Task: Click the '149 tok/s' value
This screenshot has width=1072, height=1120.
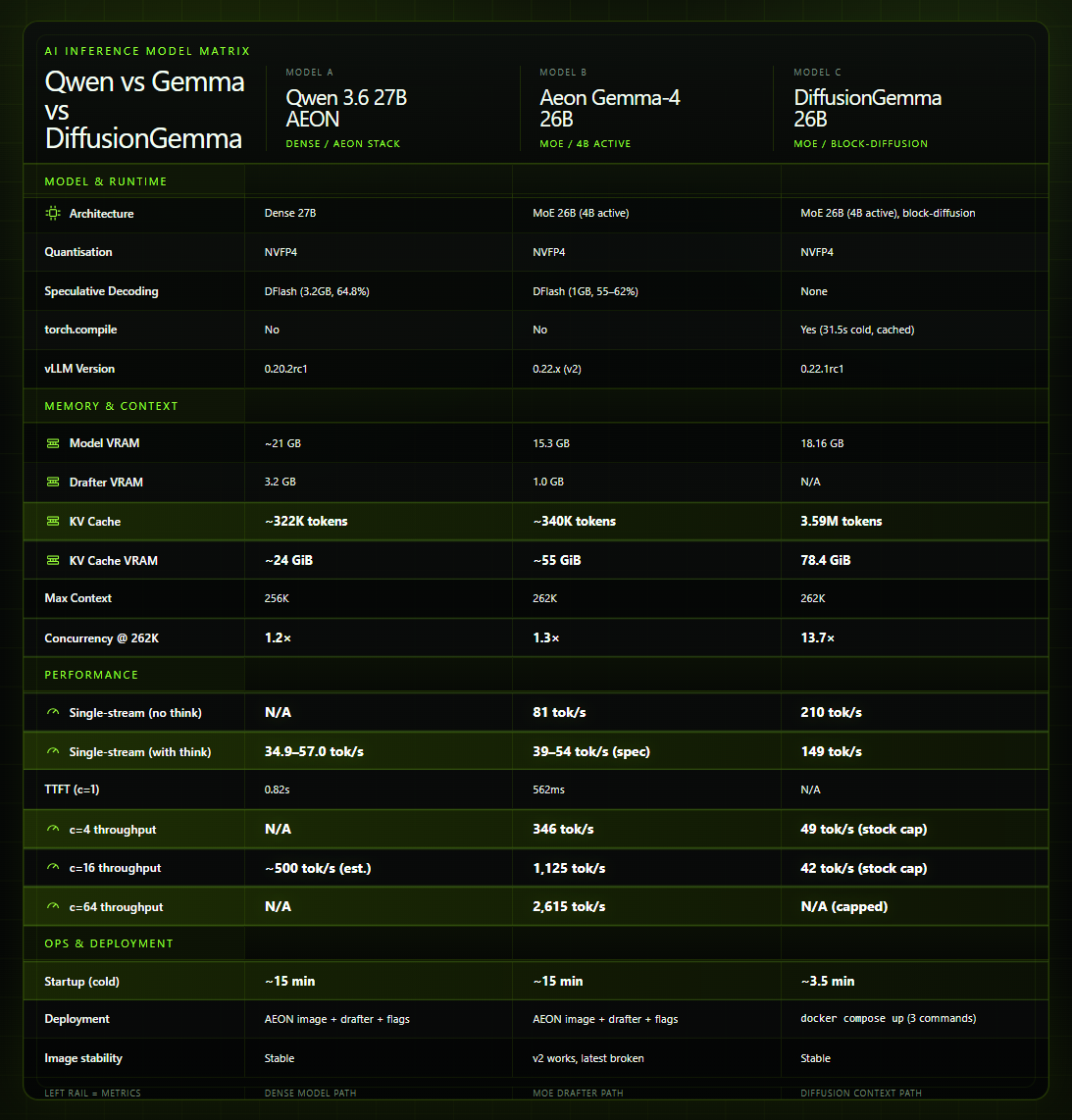Action: pyautogui.click(x=832, y=751)
